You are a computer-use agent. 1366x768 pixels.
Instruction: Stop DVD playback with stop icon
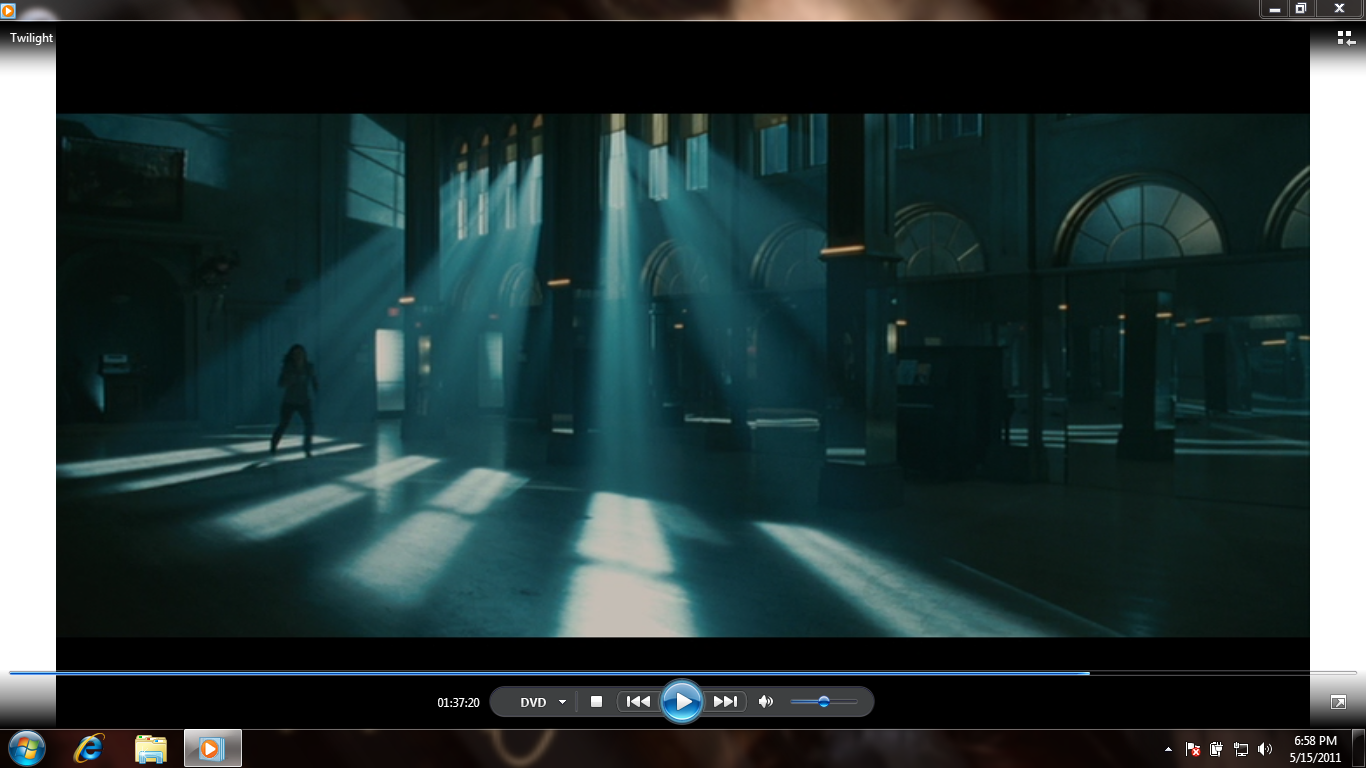597,701
